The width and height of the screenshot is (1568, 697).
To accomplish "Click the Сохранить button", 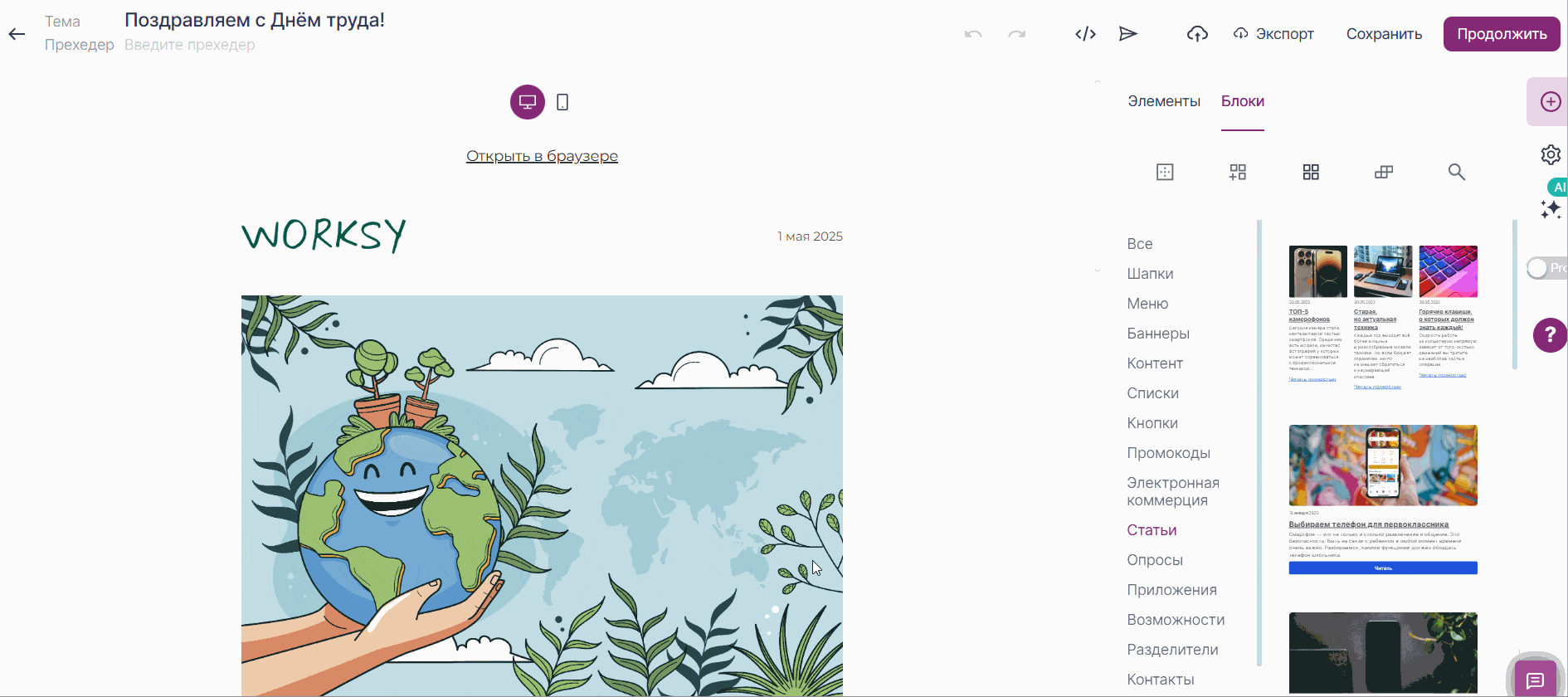I will (x=1383, y=34).
